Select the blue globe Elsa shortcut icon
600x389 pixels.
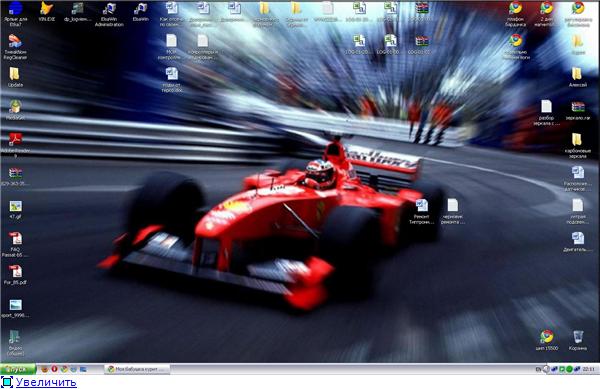(x=15, y=14)
